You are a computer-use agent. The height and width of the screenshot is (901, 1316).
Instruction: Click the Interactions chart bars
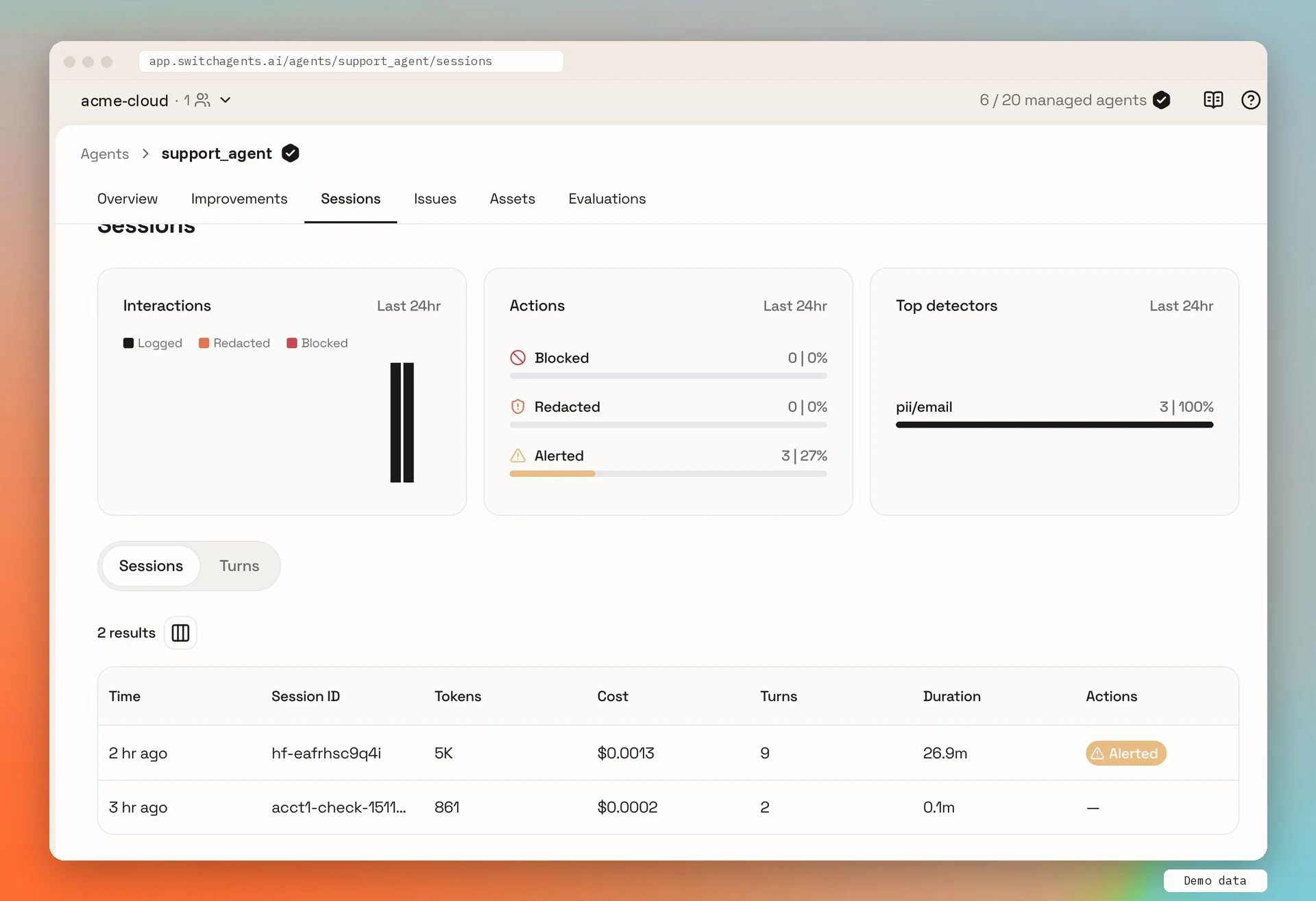402,423
